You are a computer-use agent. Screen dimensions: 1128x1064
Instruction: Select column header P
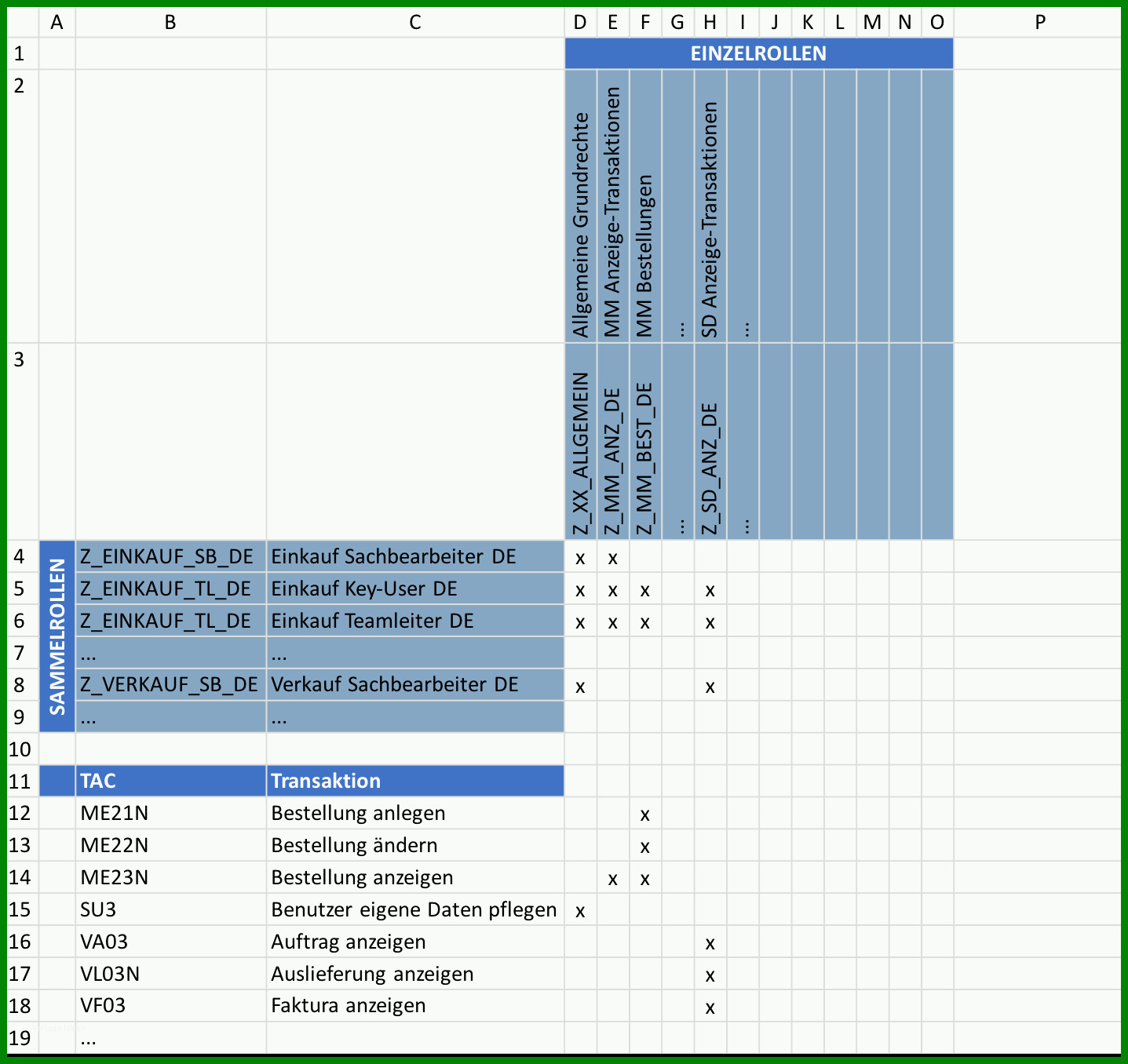[1039, 23]
